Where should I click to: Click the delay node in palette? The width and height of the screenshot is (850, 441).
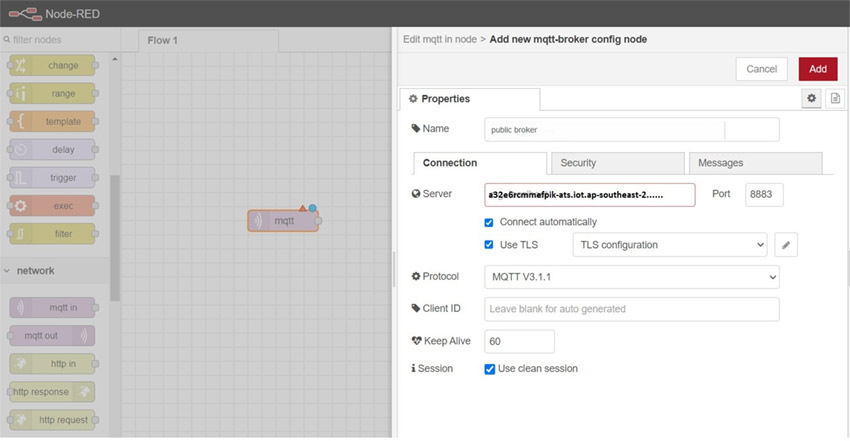pyautogui.click(x=54, y=150)
